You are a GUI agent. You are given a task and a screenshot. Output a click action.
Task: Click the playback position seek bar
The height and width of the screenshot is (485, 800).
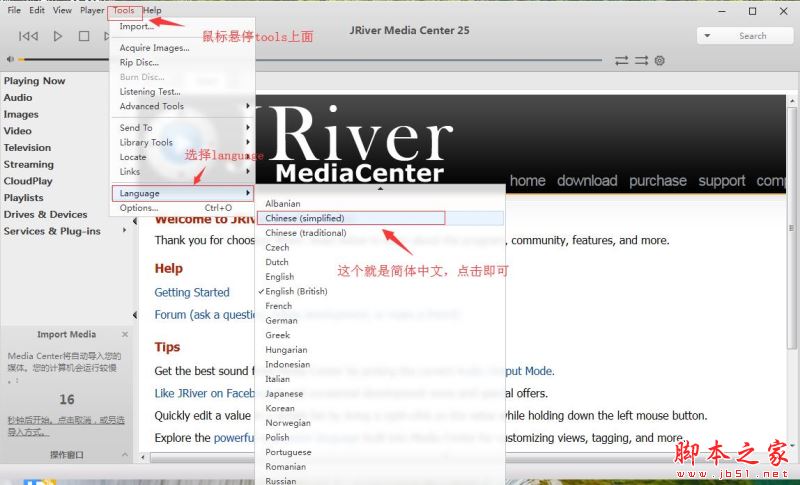click(x=429, y=60)
